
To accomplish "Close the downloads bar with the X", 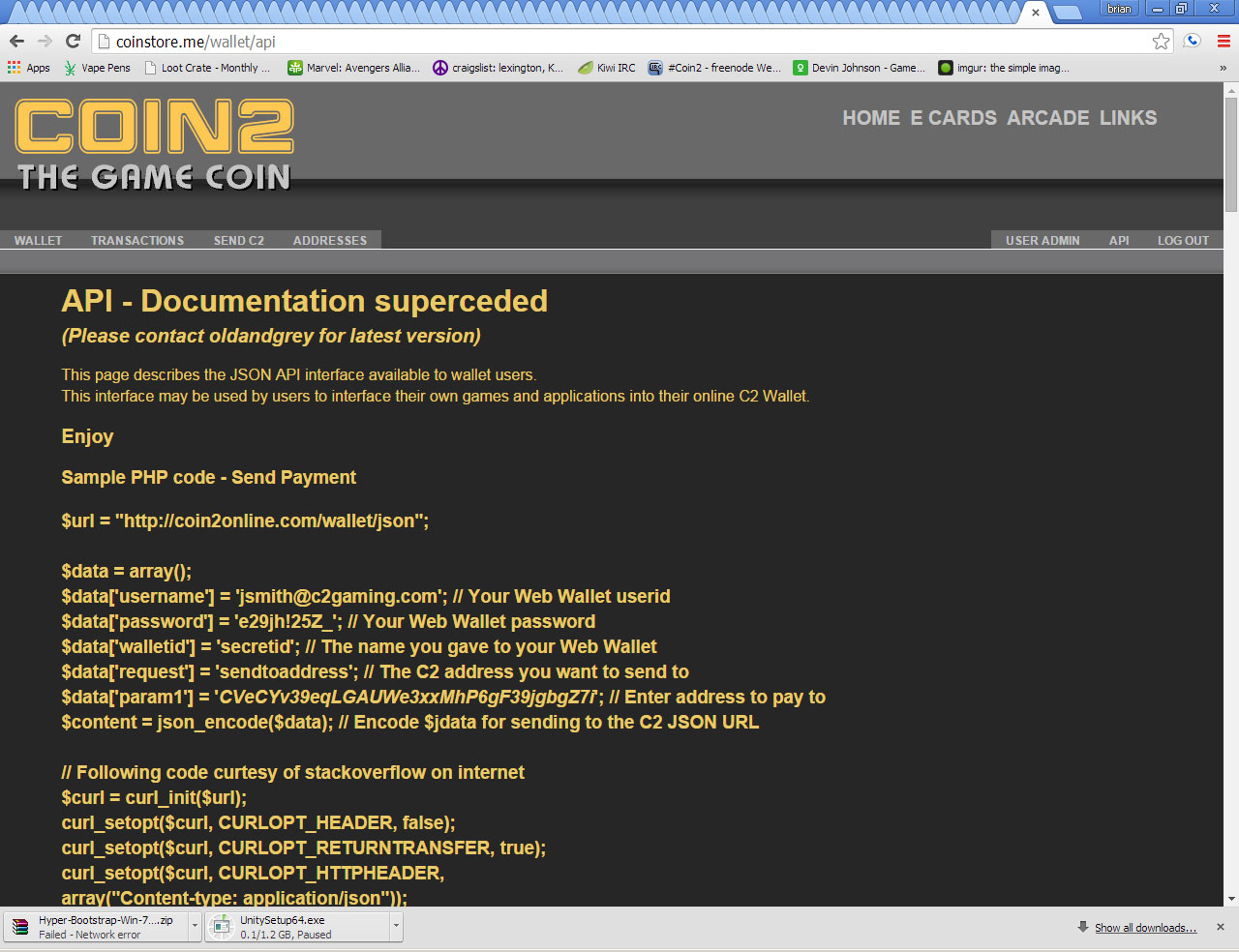I will point(1221,927).
